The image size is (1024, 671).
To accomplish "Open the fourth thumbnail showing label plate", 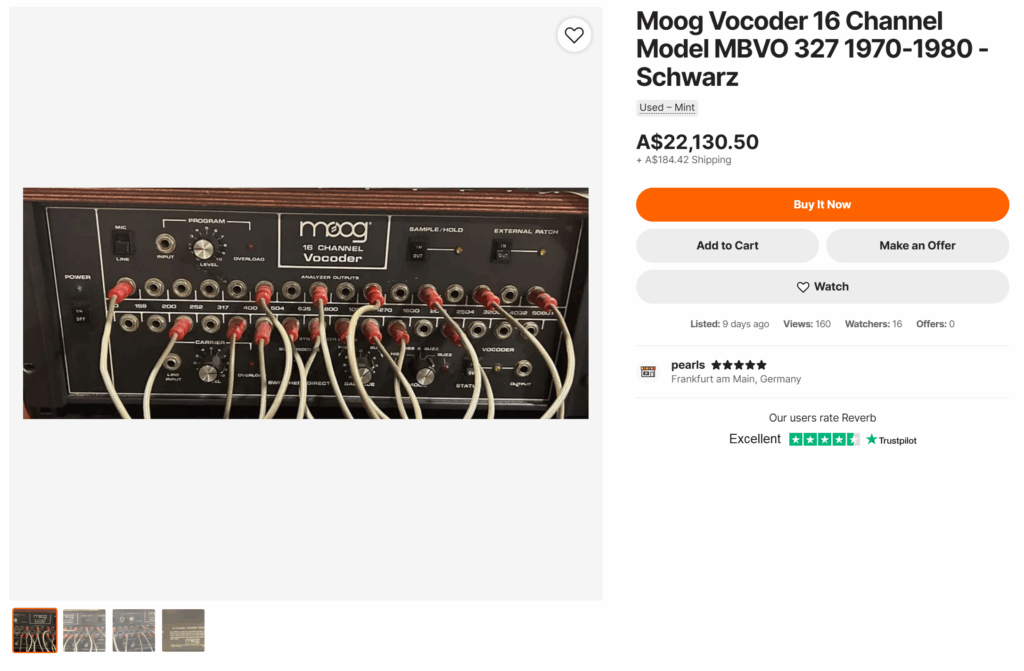I will tap(184, 630).
